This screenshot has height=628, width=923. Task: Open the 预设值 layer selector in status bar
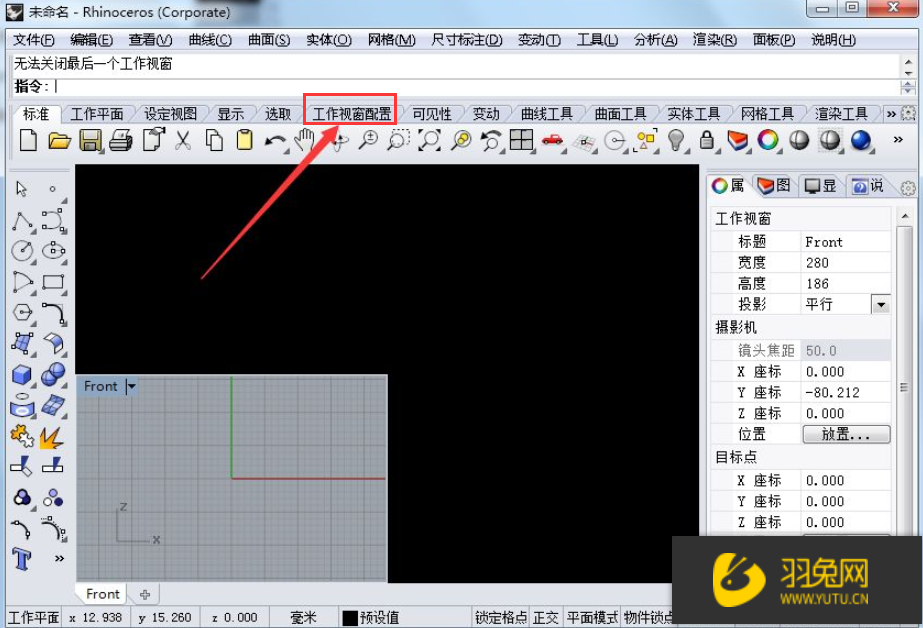coord(379,617)
